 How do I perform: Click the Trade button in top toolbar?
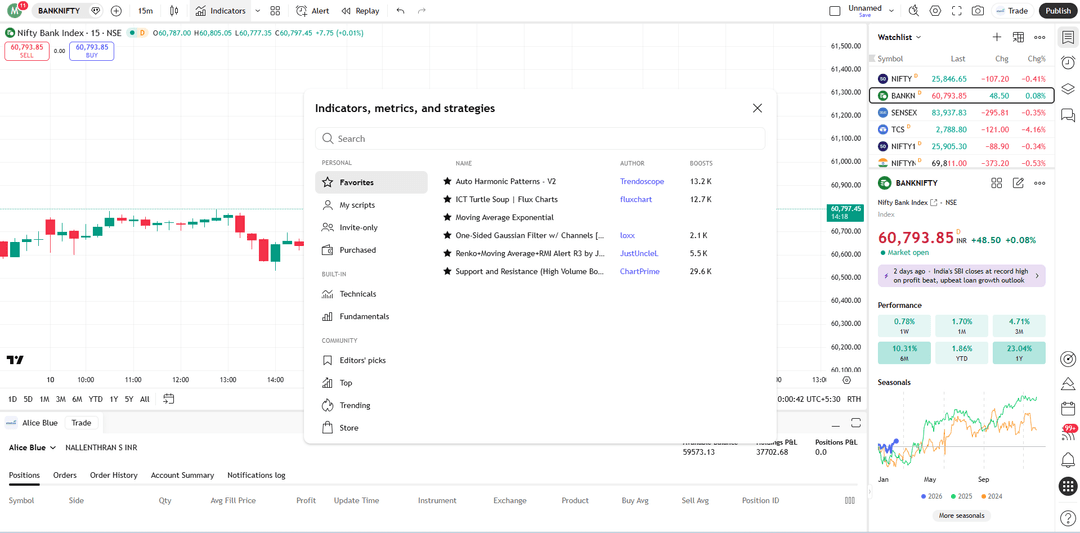click(1012, 10)
